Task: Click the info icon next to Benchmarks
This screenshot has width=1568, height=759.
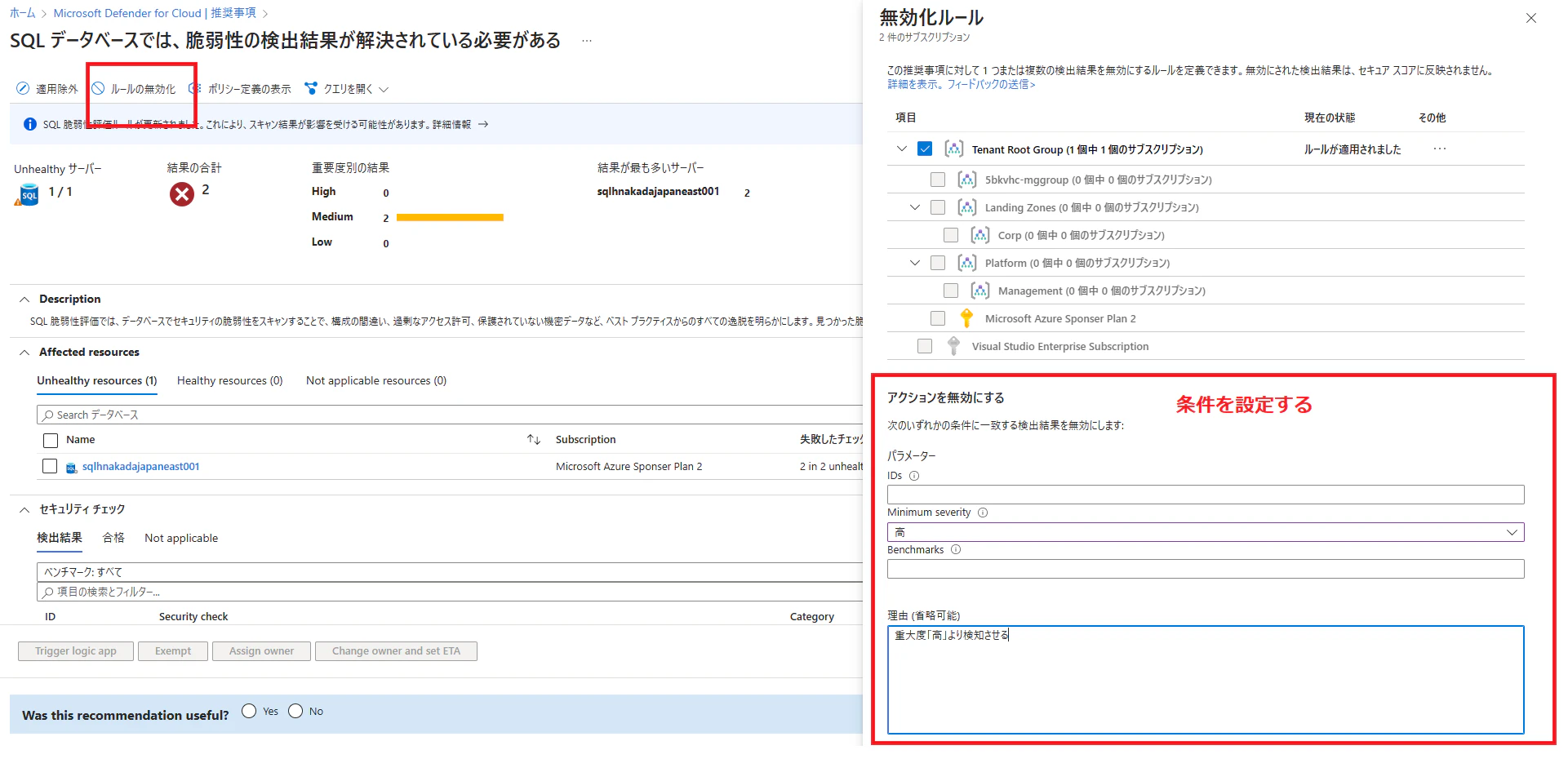Action: [956, 550]
